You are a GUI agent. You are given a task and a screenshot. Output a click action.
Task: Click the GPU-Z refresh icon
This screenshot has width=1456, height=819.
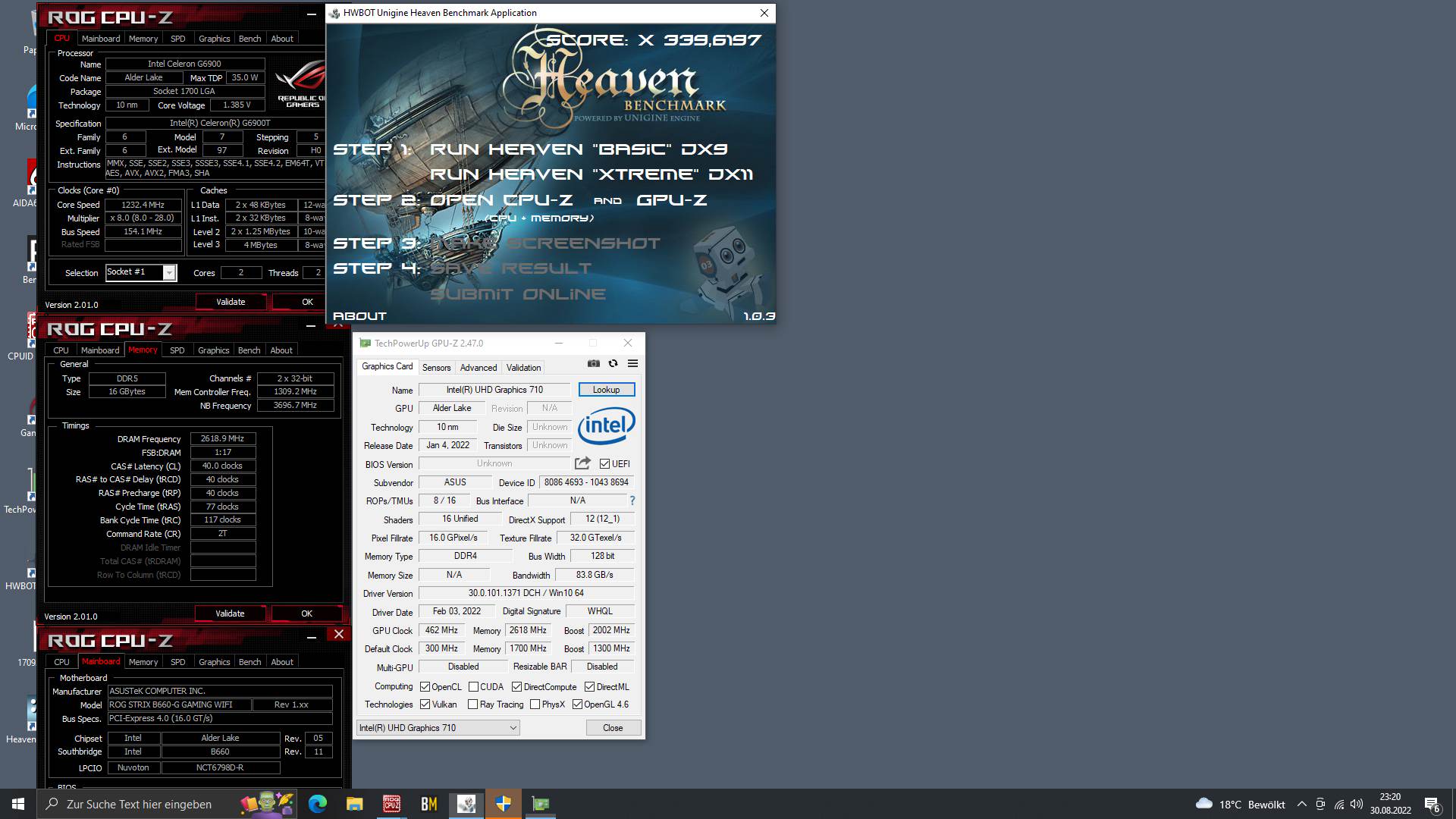click(x=613, y=363)
